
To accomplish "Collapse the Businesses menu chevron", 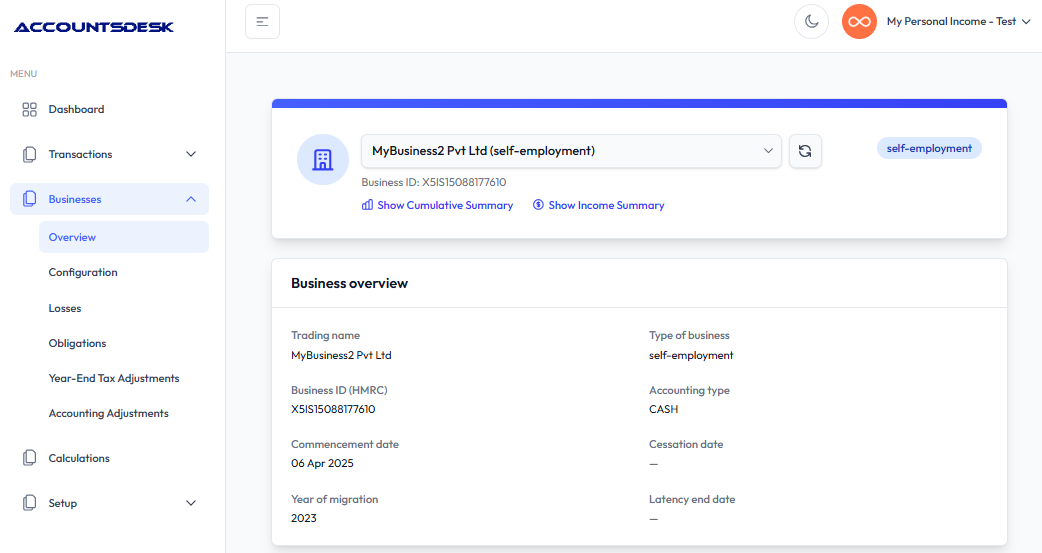I will point(191,199).
